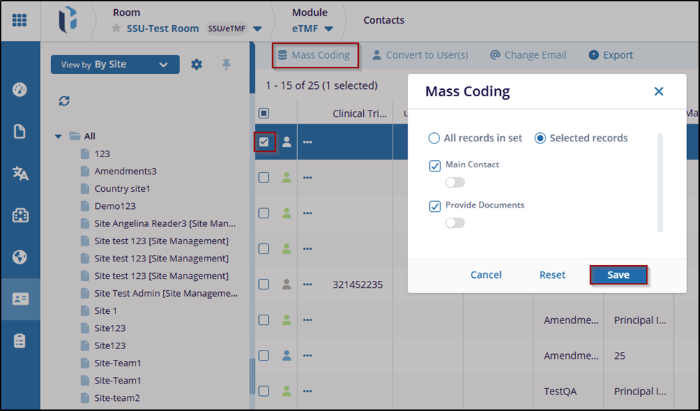Toggle the Provide Documents switch

click(455, 223)
